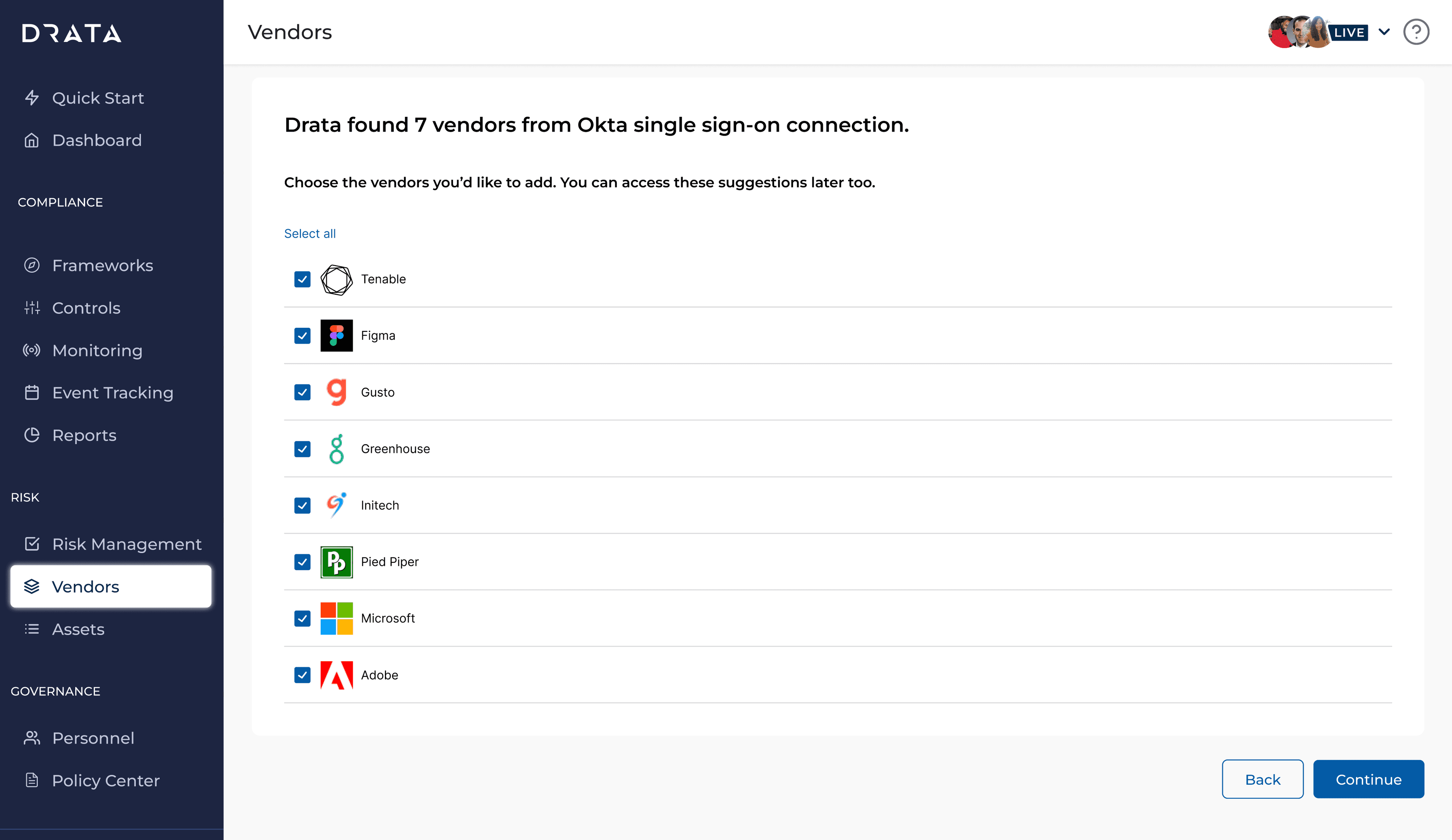
Task: Toggle the Initech vendor checkbox
Action: tap(302, 505)
